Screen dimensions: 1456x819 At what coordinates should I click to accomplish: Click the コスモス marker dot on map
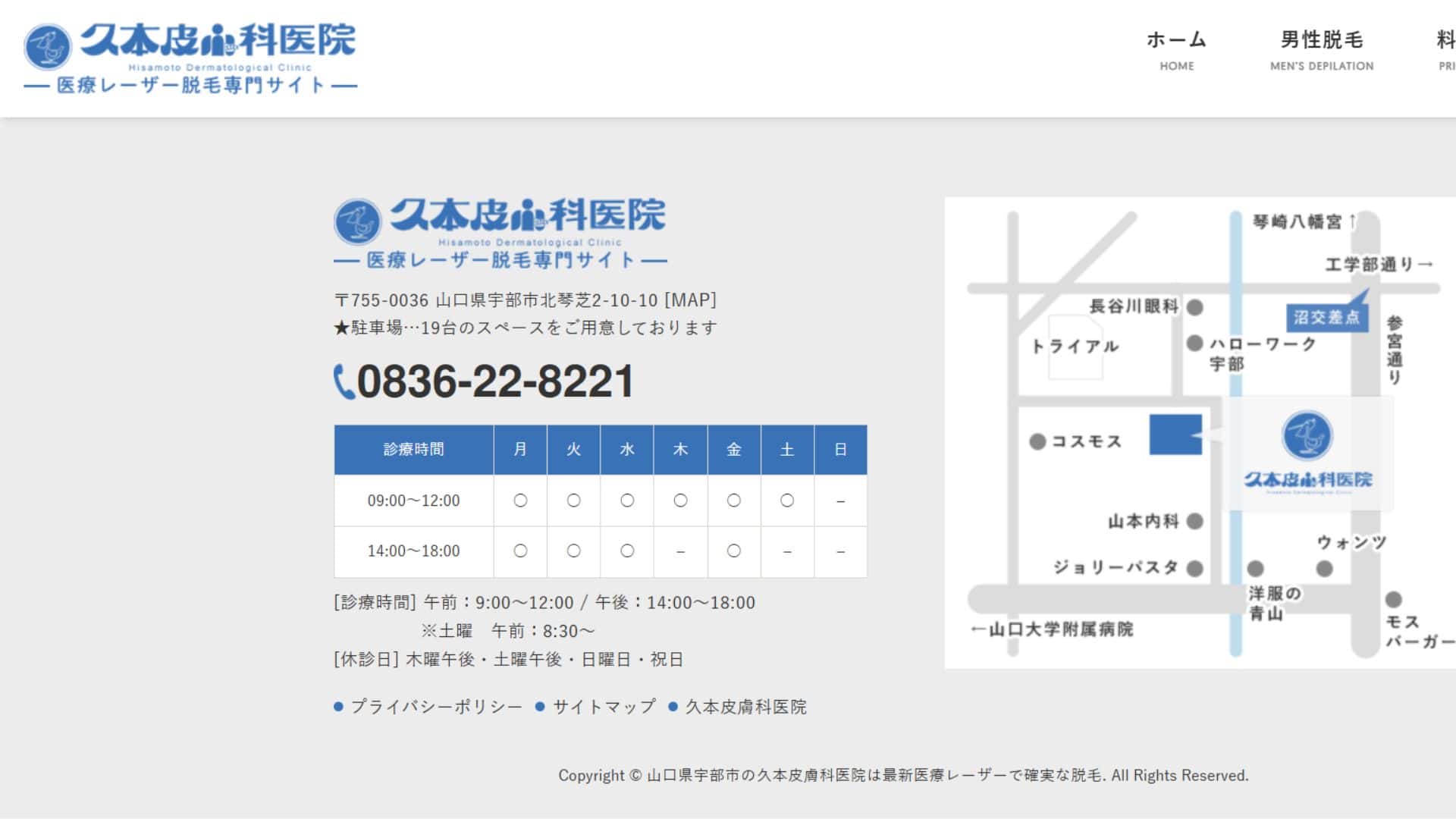tap(1037, 441)
